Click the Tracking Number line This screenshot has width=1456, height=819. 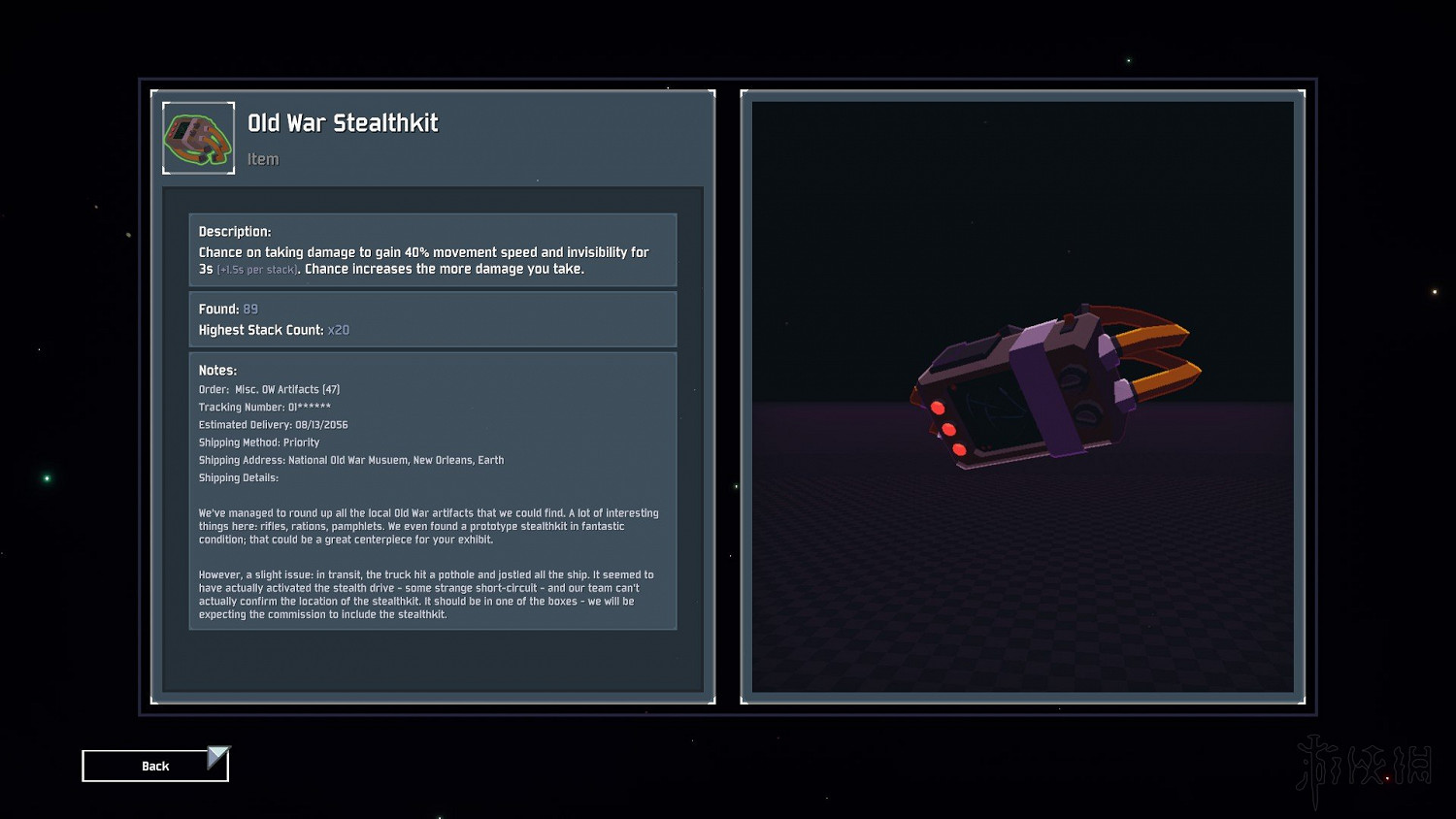point(264,408)
